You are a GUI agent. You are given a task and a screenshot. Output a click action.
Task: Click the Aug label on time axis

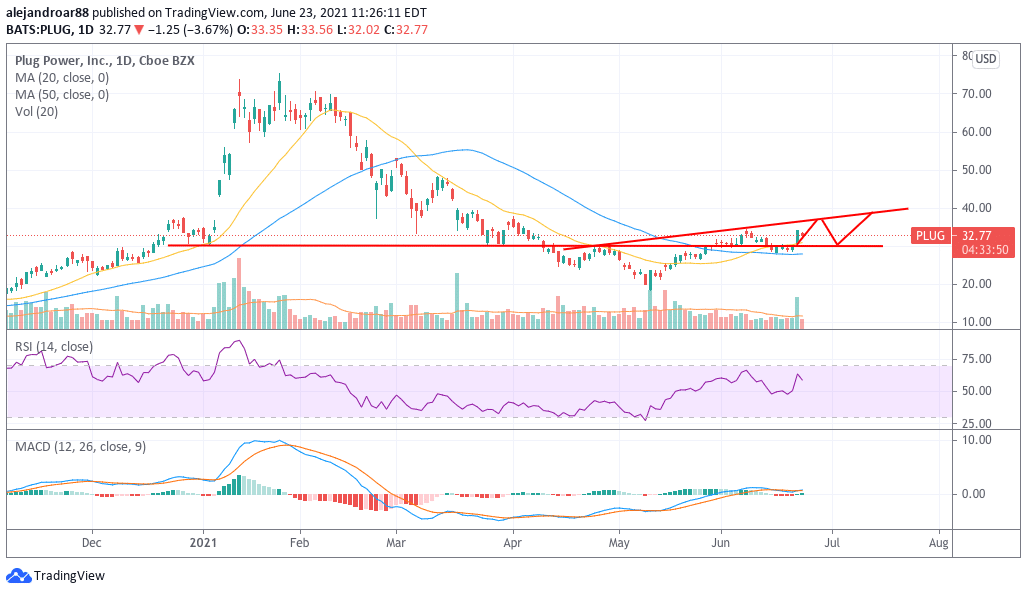coord(939,543)
